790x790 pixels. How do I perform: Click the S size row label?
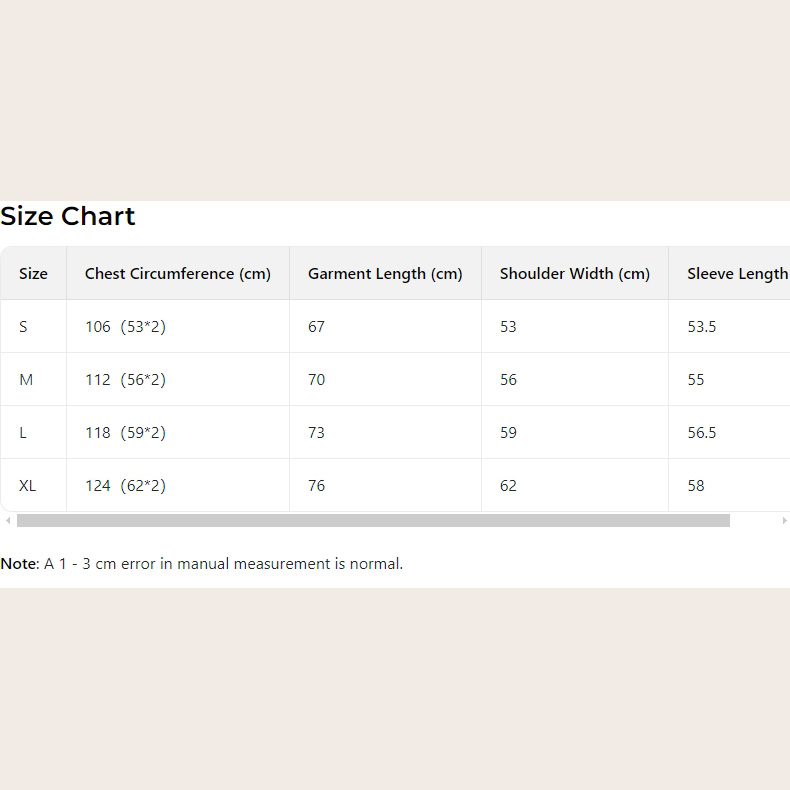pos(23,327)
